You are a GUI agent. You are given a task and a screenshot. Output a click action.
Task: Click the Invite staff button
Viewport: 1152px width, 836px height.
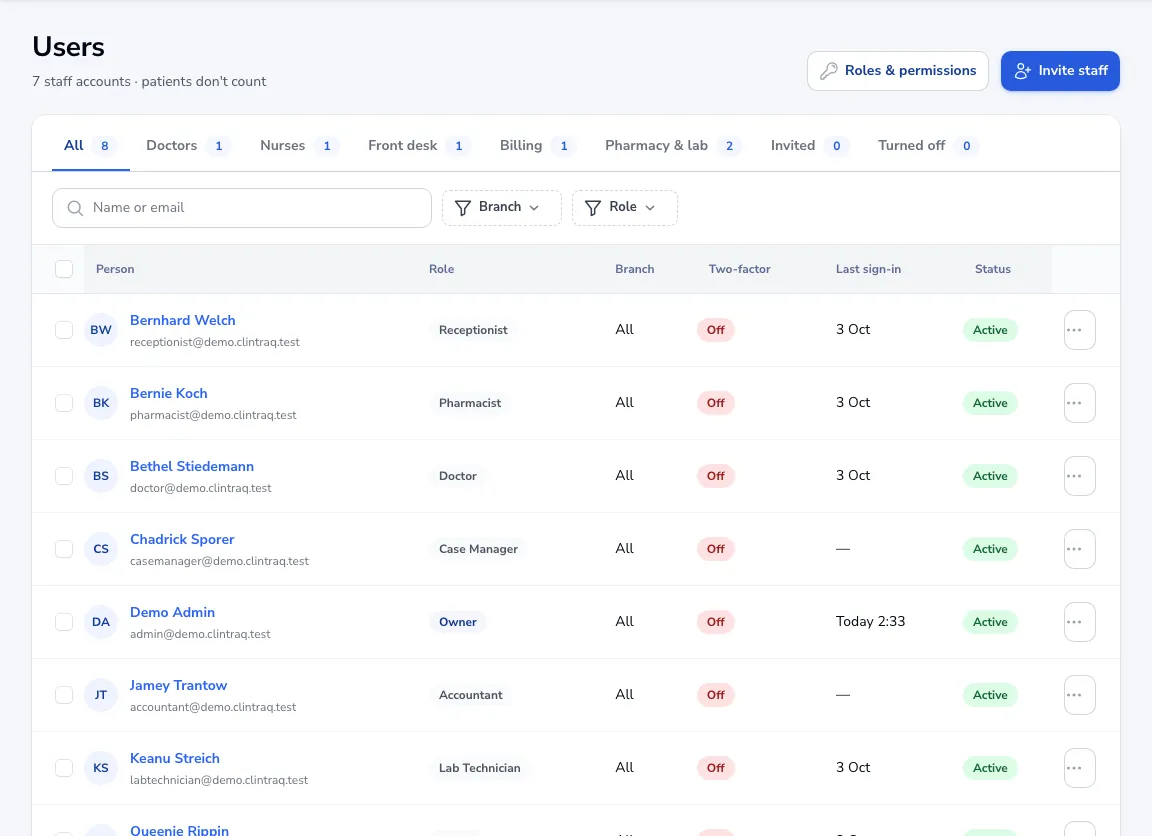[1060, 71]
